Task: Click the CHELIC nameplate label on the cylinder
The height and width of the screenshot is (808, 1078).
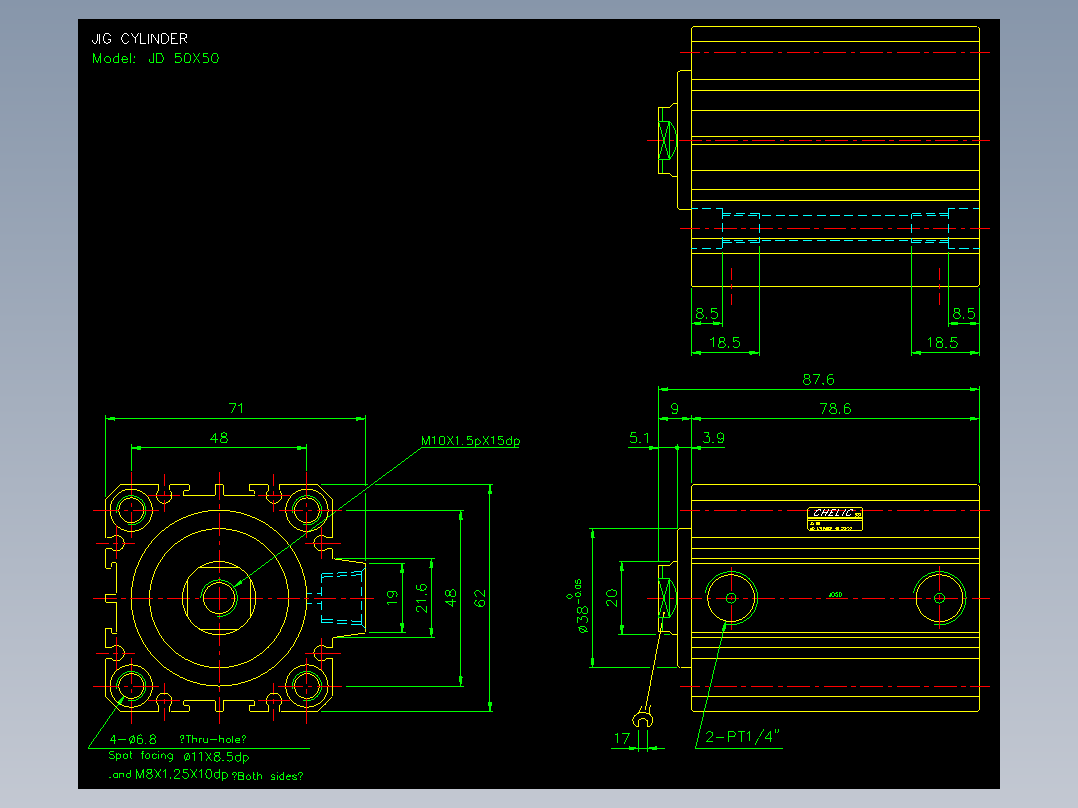Action: [835, 519]
